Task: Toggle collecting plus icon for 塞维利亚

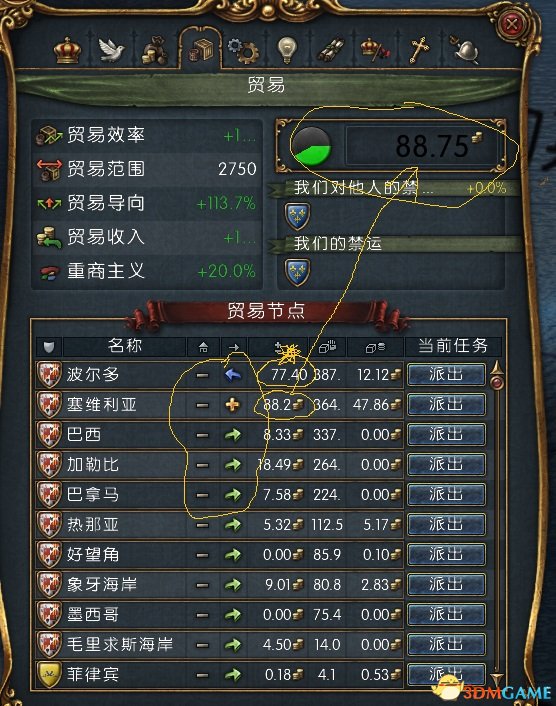Action: 233,405
